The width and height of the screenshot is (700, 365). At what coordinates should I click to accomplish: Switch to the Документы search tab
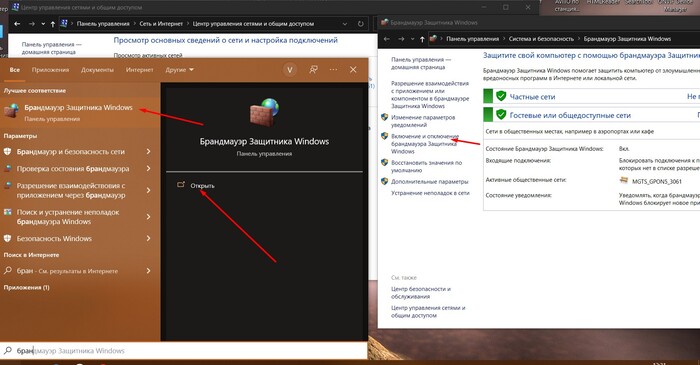pos(97,70)
